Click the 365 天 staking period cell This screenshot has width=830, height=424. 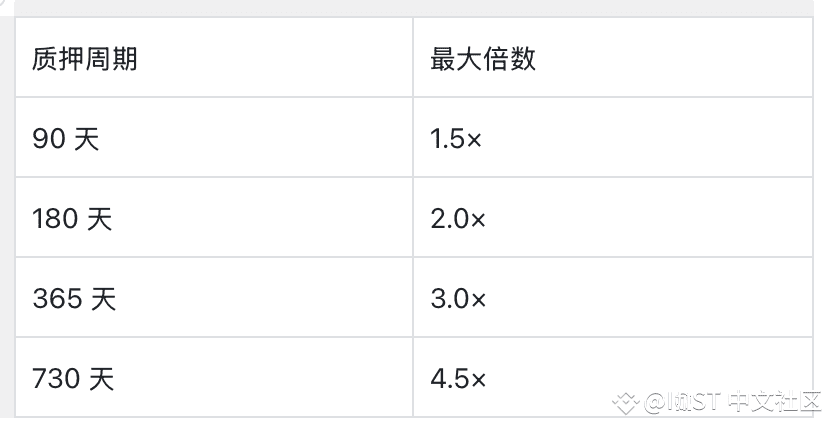[214, 297]
